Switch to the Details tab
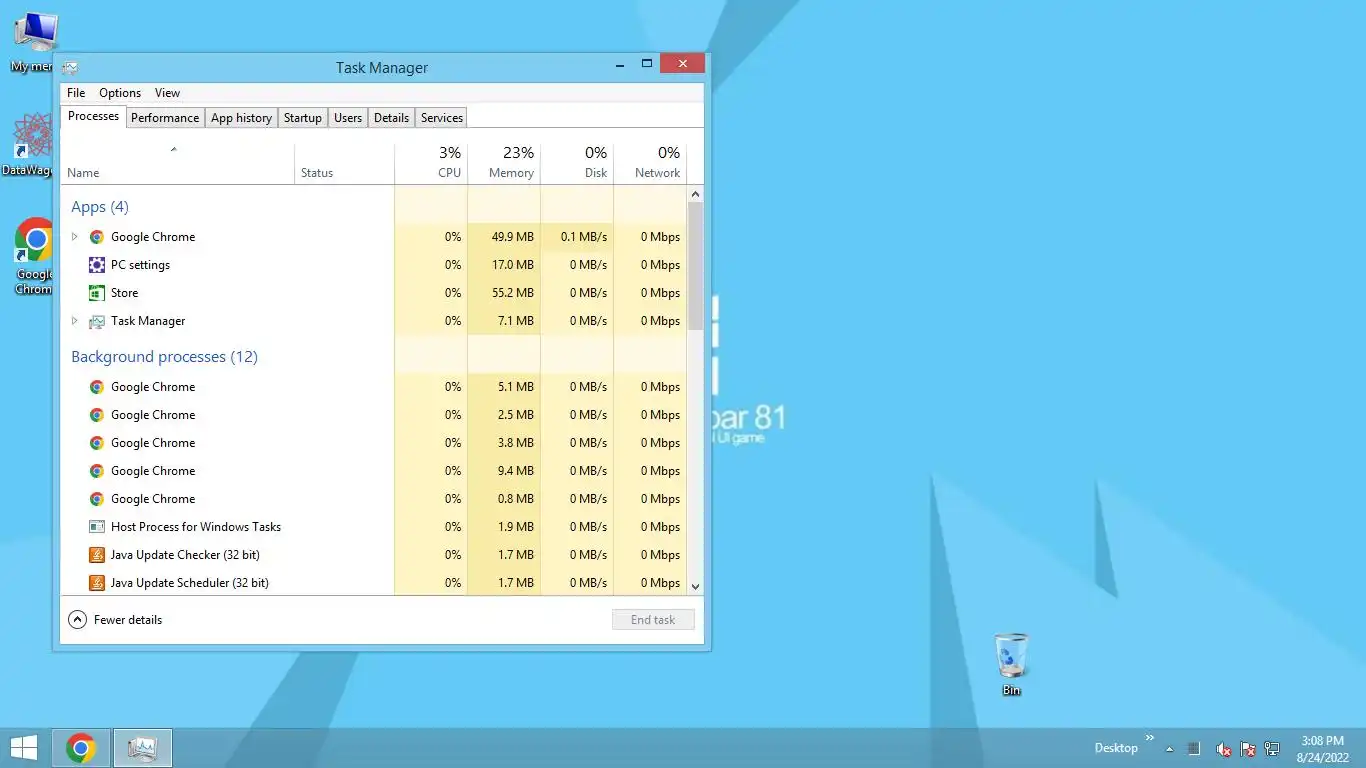This screenshot has width=1366, height=768. (391, 118)
